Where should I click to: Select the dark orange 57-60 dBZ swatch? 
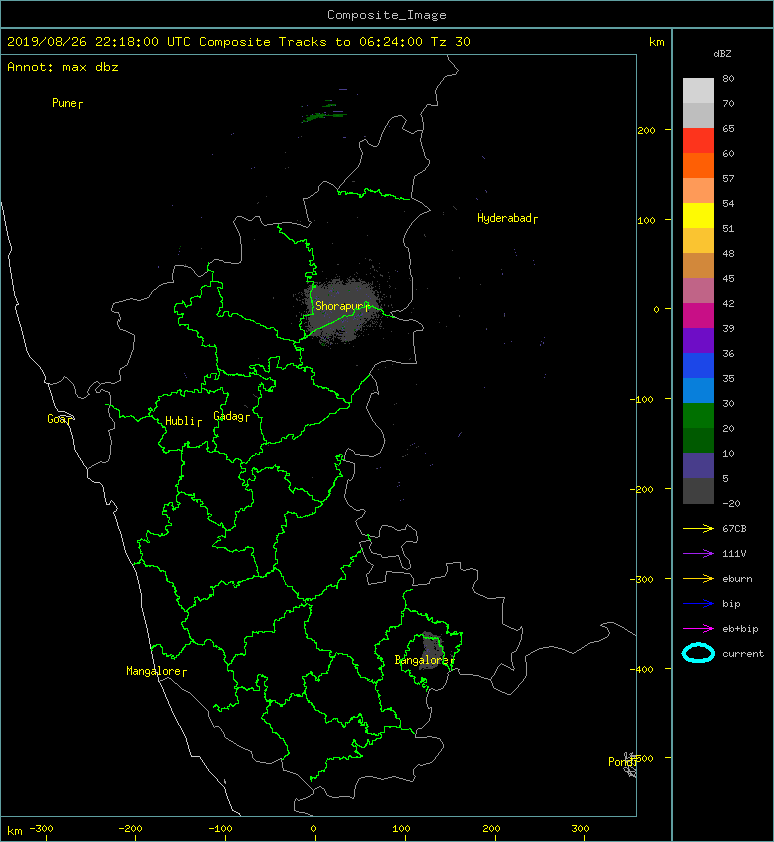(x=698, y=166)
